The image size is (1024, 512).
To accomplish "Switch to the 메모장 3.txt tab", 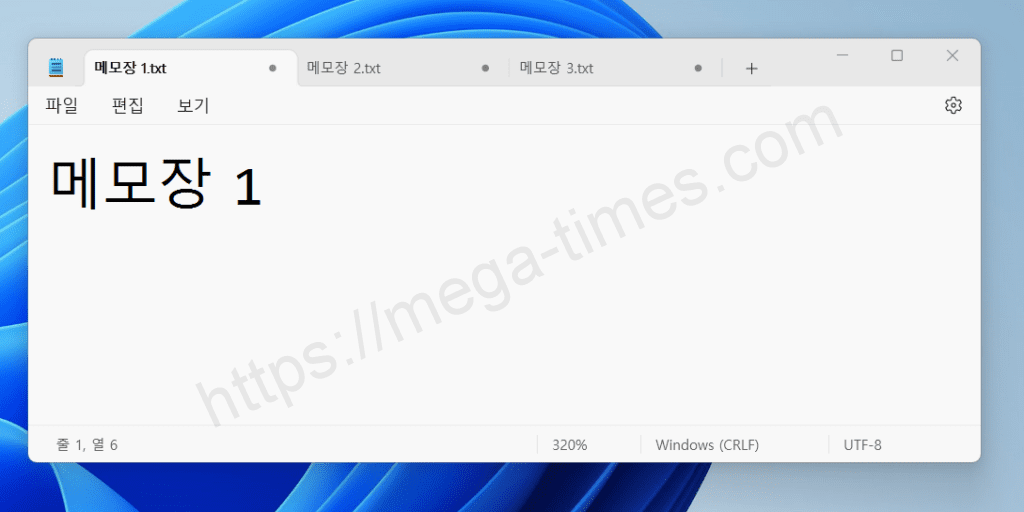I will point(615,68).
